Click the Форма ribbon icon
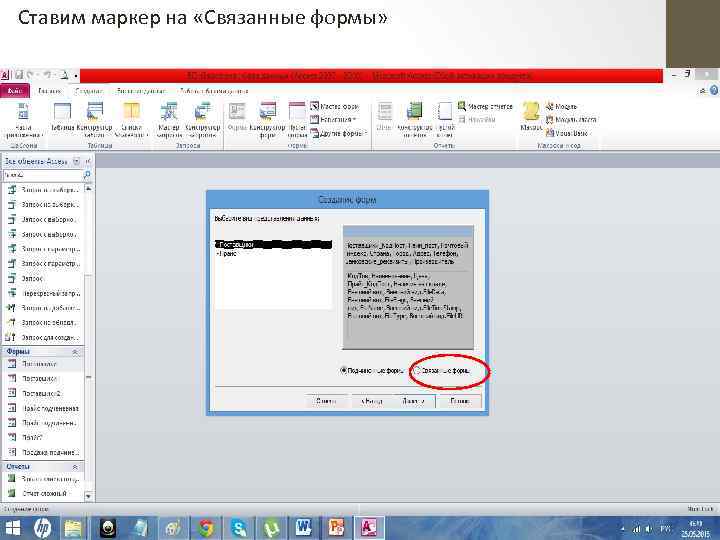Screen dimensions: 720x540 [237, 117]
